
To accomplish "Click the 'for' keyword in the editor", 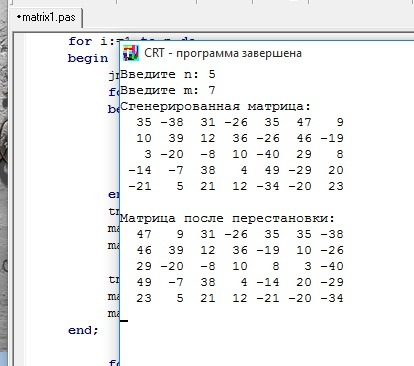I will coord(80,41).
